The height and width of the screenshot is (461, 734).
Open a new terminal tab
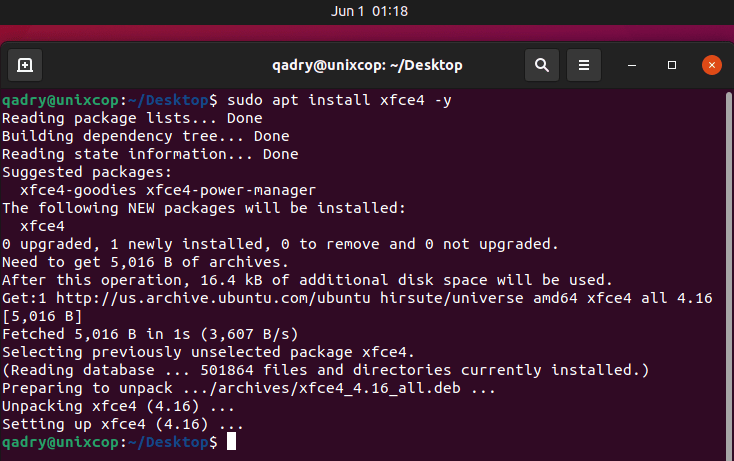(x=25, y=65)
